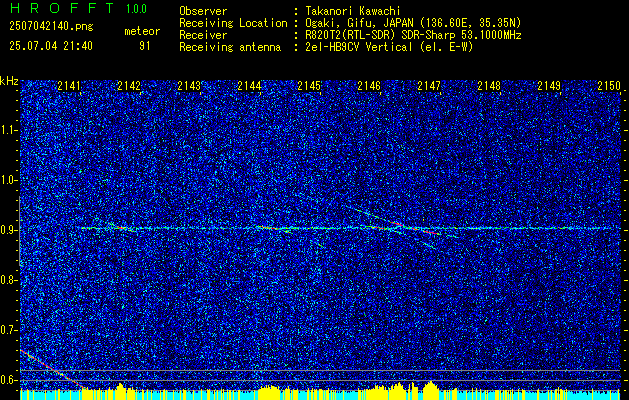629x400 pixels.
Task: Click the Receiving antenna label
Action: click(230, 47)
